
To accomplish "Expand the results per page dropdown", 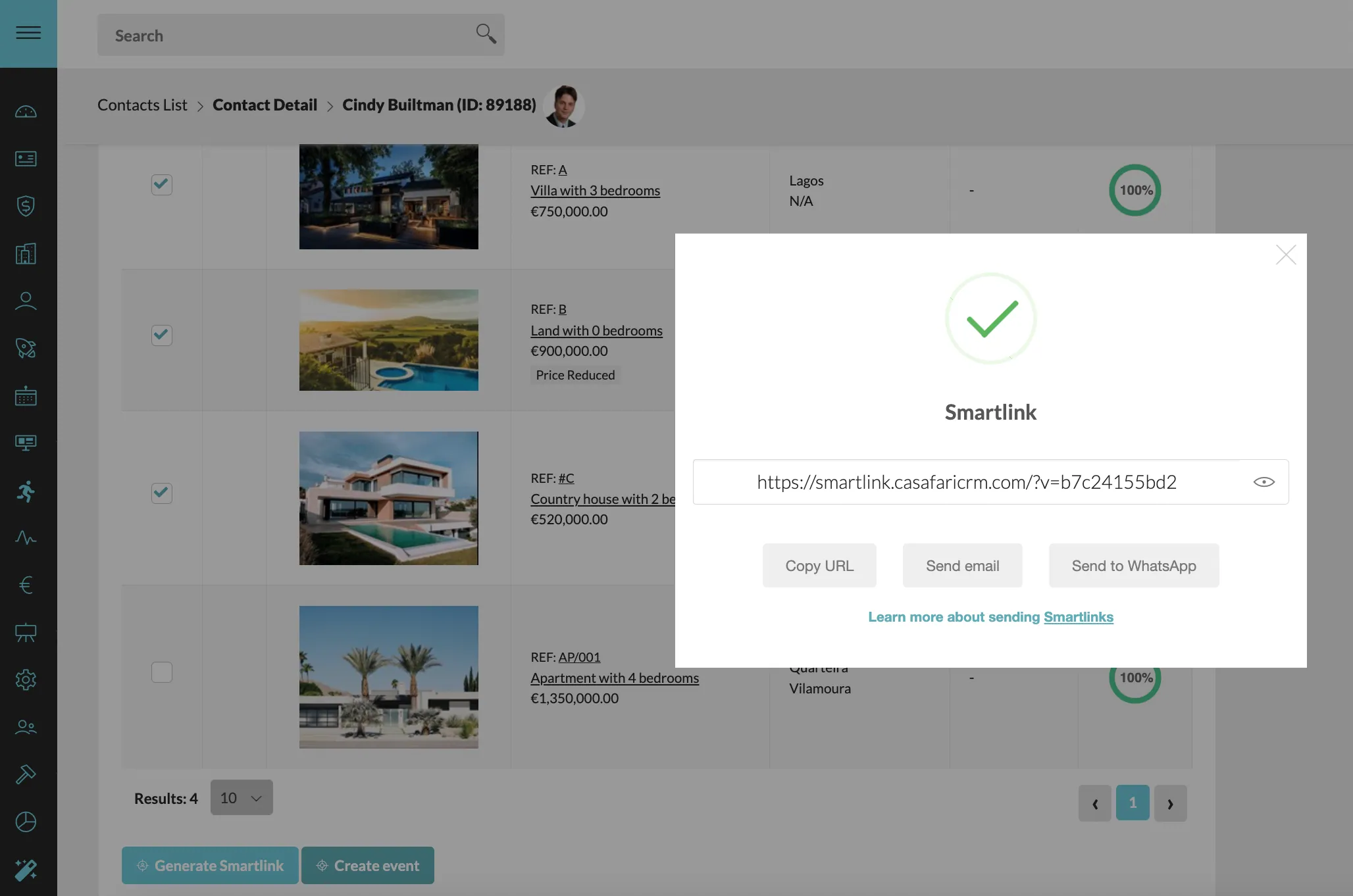I will 242,797.
